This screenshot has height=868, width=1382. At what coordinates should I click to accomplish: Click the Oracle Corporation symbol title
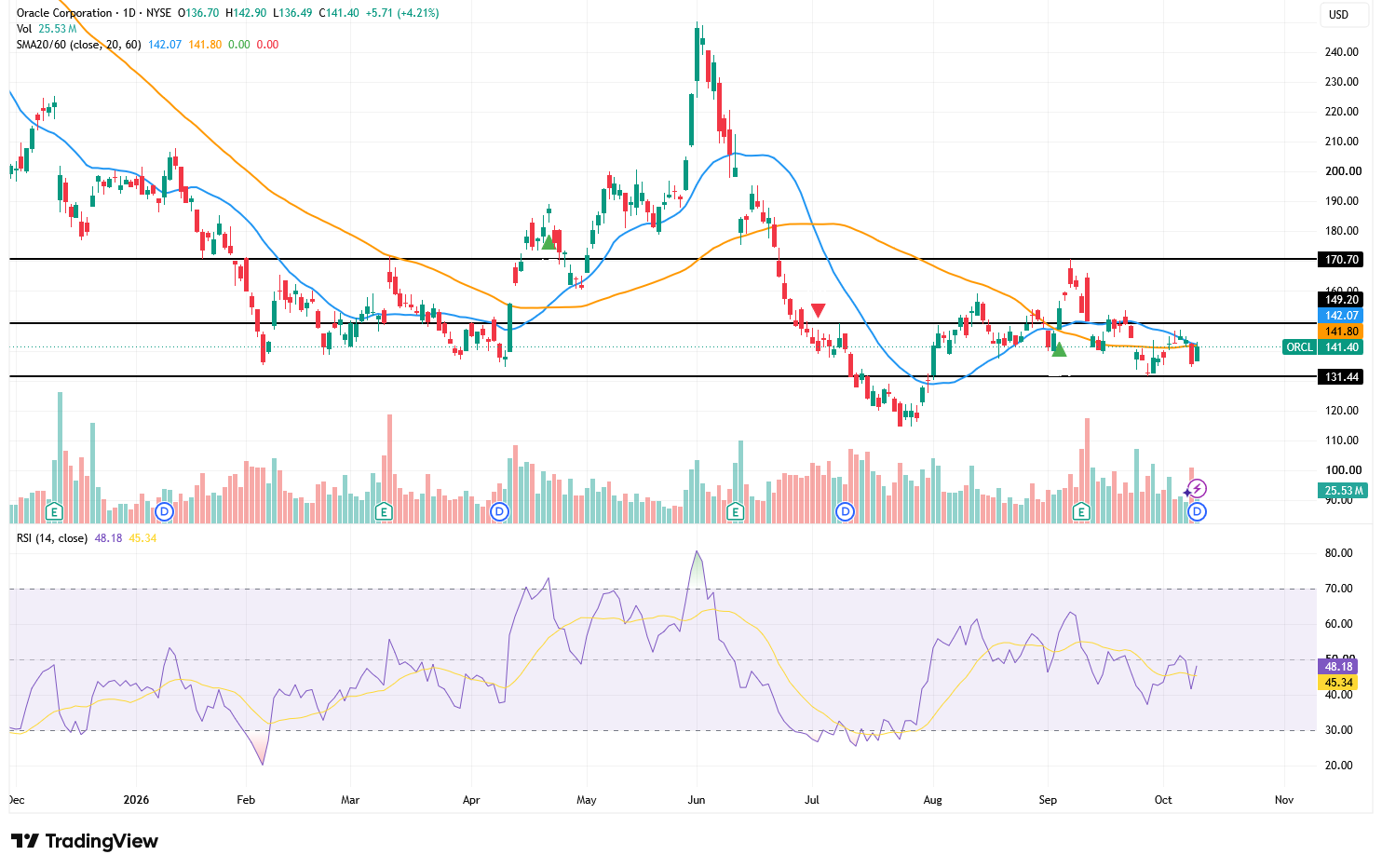64,13
